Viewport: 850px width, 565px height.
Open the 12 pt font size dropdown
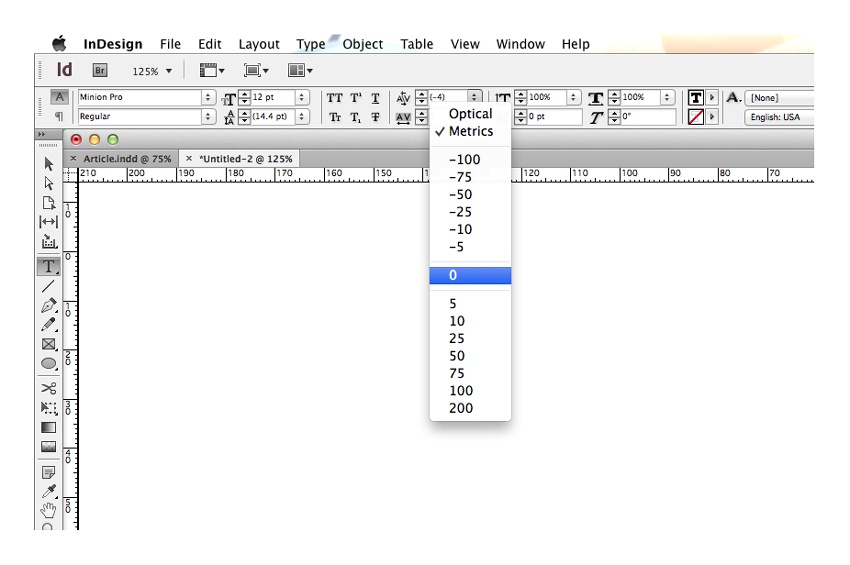(x=302, y=97)
